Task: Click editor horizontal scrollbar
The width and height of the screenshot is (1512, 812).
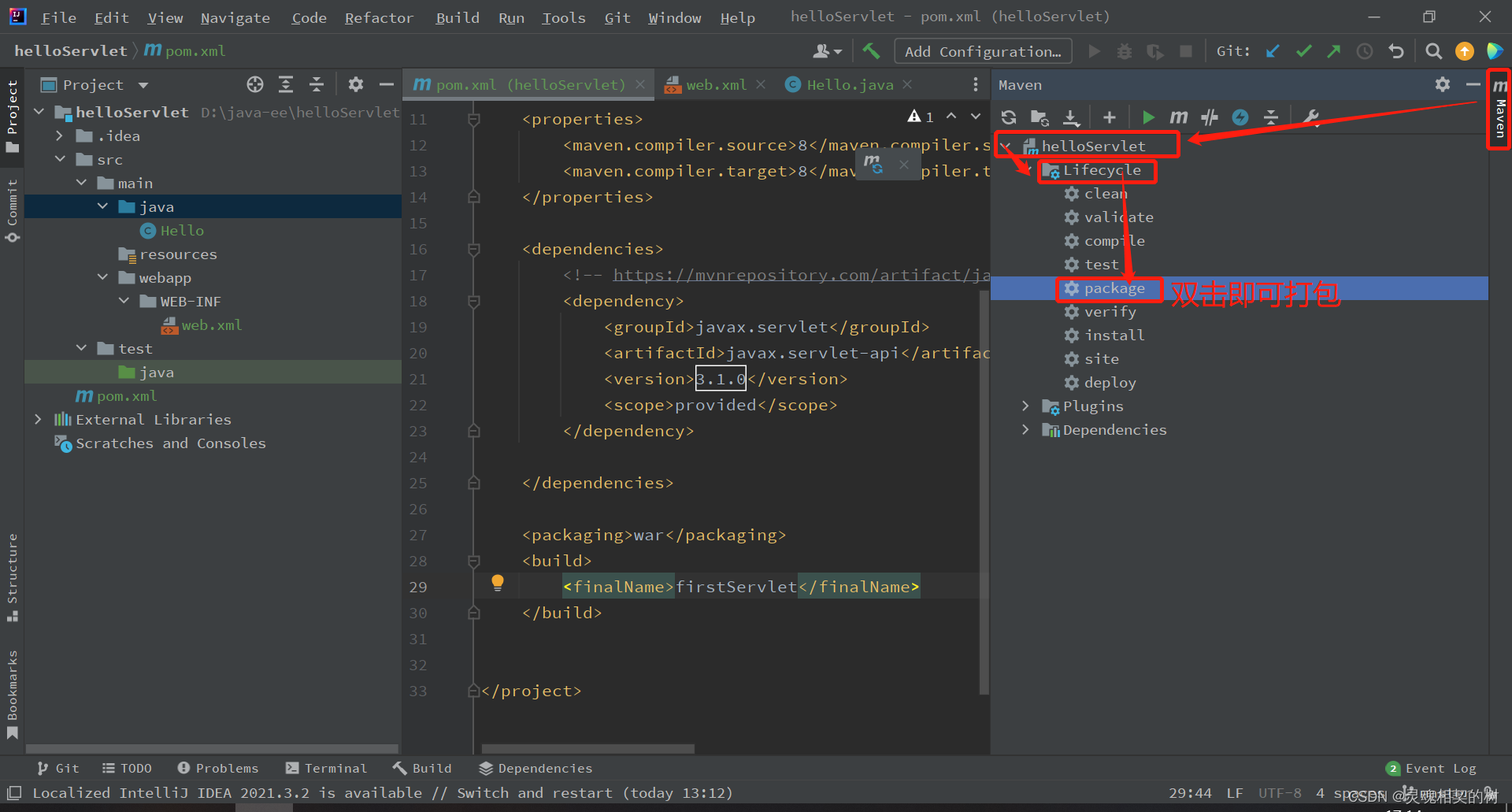Action: [587, 749]
